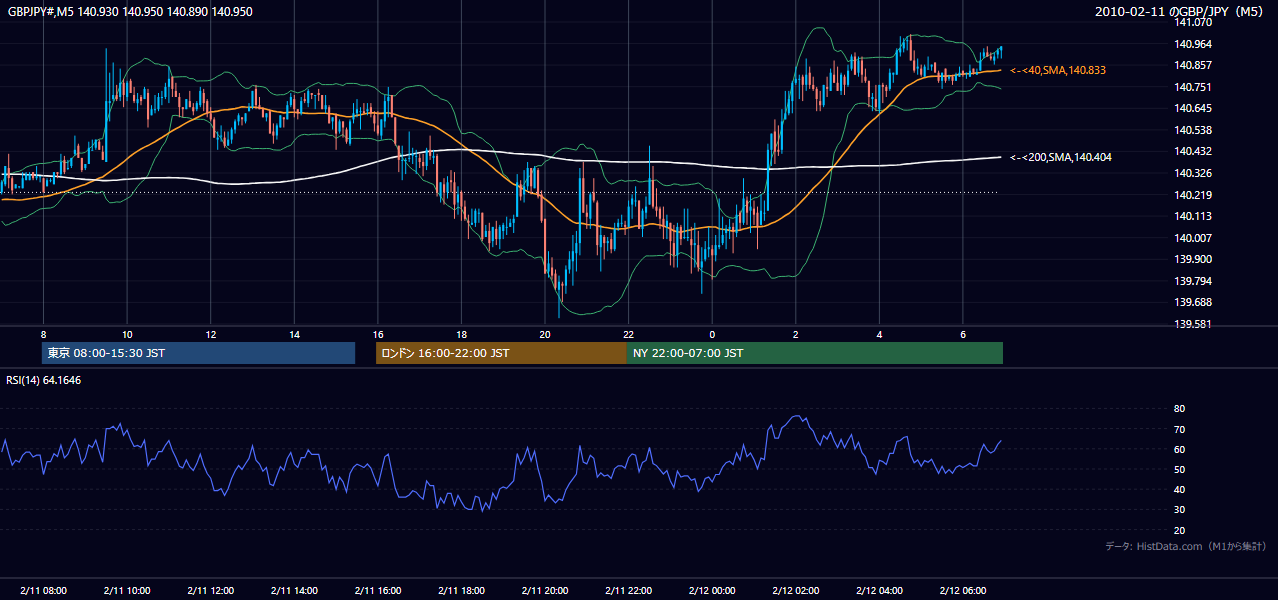Click the bottom date label 2/11 14:00
This screenshot has width=1278, height=600.
coord(294,591)
